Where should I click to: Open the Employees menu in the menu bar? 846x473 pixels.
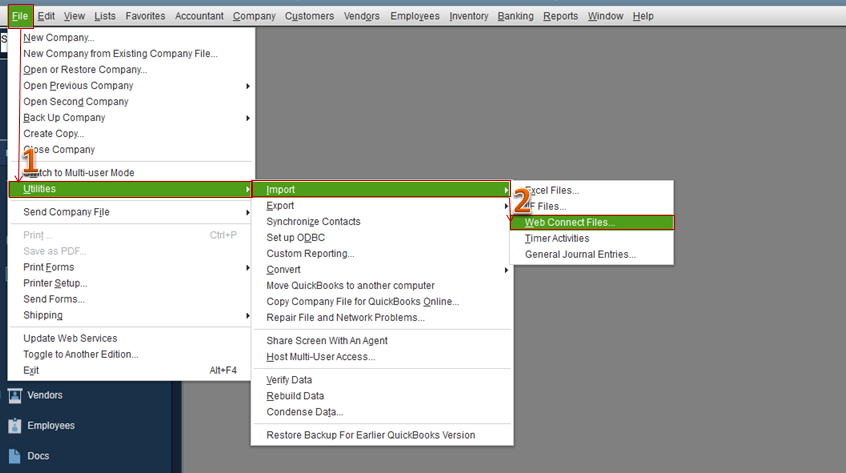click(415, 16)
